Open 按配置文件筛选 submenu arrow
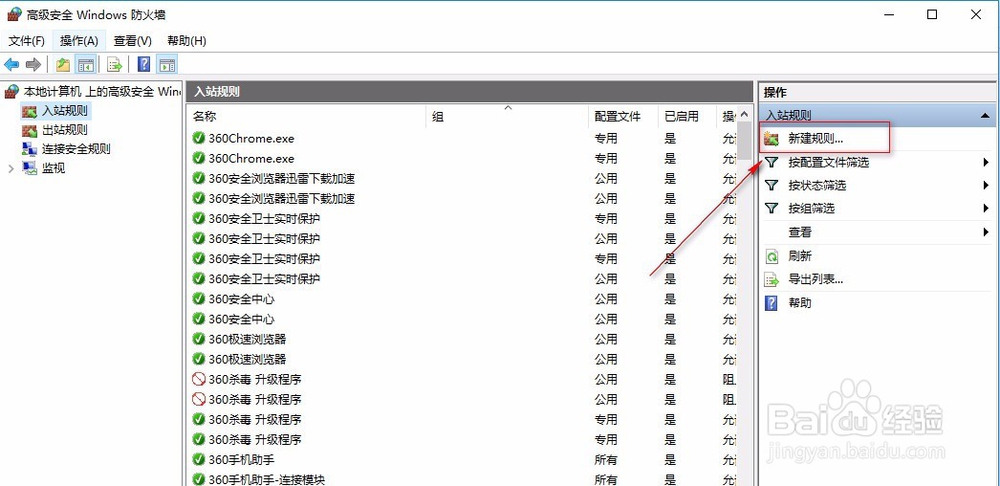1000x486 pixels. point(986,163)
